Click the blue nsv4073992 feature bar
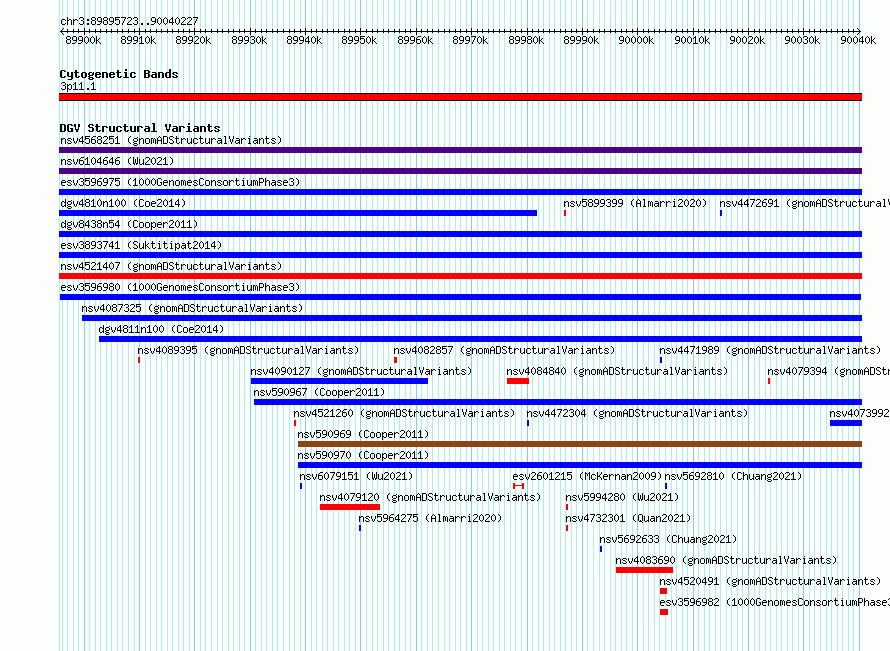This screenshot has height=651, width=890. coord(846,423)
